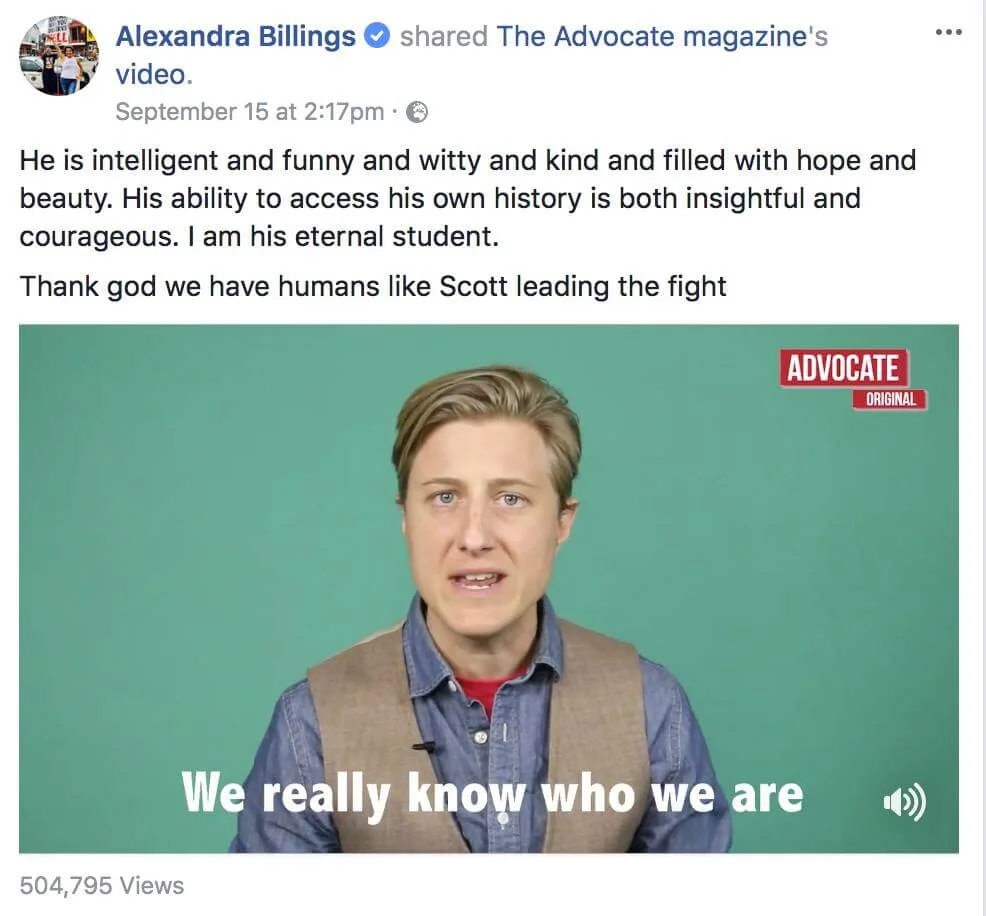Click the blue verified badge icon

click(377, 36)
